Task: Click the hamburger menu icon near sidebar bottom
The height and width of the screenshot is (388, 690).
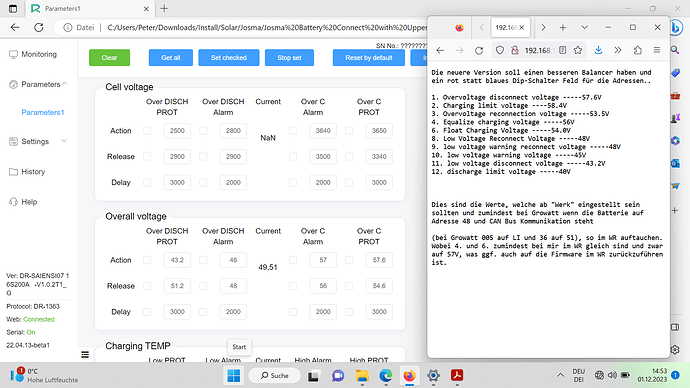Action: (85, 355)
